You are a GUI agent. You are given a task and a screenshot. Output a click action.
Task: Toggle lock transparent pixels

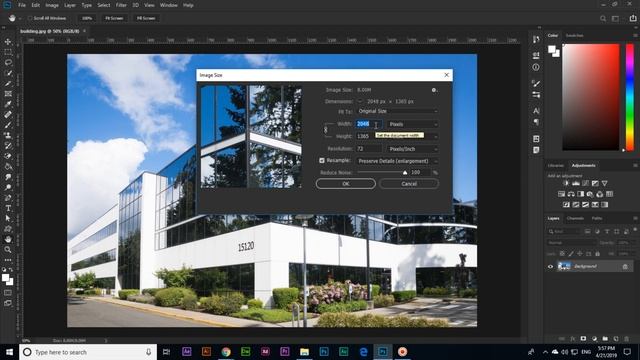[562, 254]
